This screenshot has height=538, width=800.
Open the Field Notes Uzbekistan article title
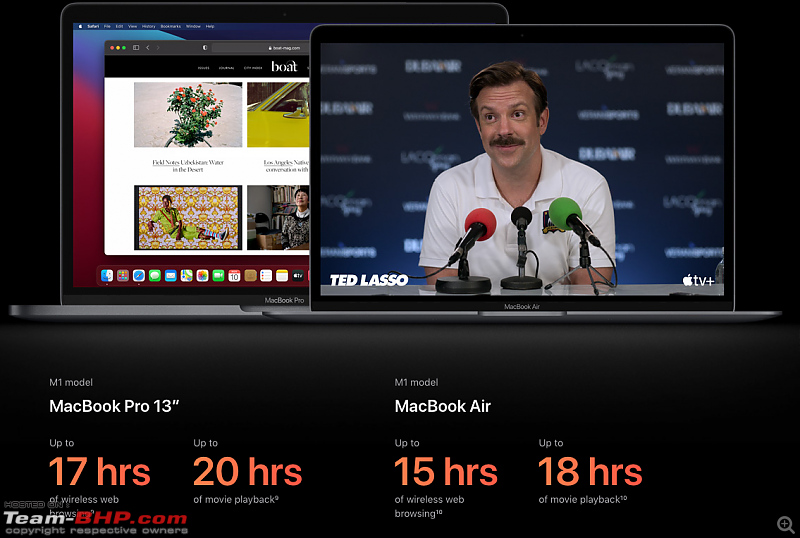coord(188,166)
